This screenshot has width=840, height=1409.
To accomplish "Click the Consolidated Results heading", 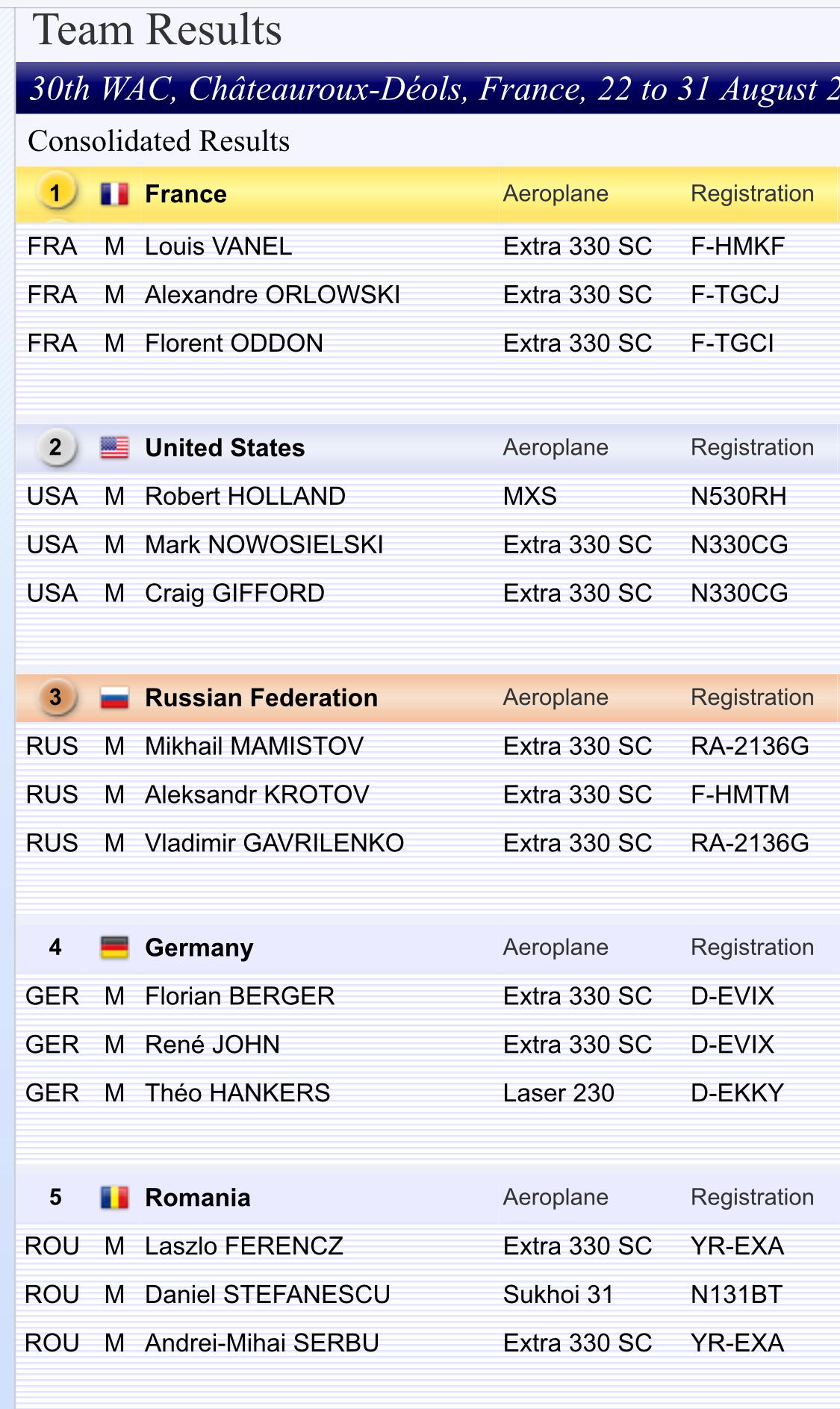I will (x=159, y=141).
